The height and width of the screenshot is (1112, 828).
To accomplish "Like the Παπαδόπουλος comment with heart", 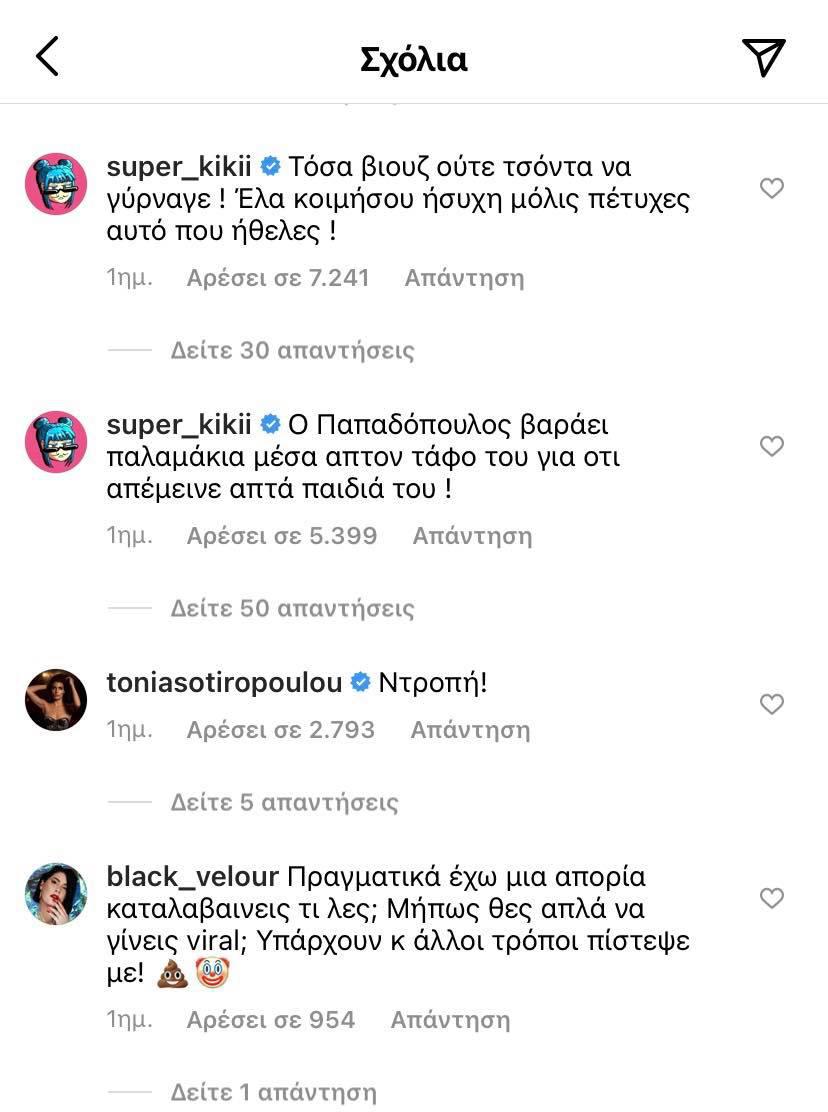I will [772, 446].
